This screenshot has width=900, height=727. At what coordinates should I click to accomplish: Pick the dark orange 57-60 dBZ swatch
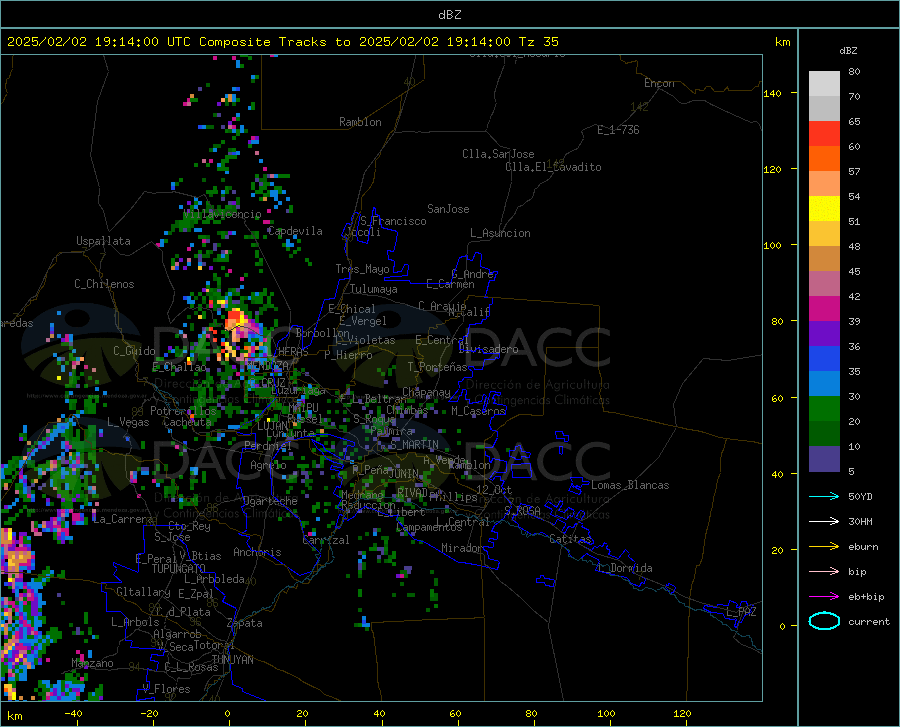click(x=824, y=159)
